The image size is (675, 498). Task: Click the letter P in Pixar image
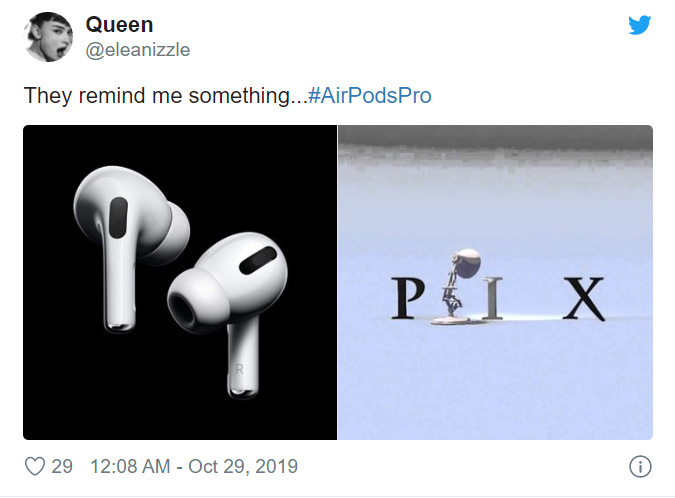point(407,298)
